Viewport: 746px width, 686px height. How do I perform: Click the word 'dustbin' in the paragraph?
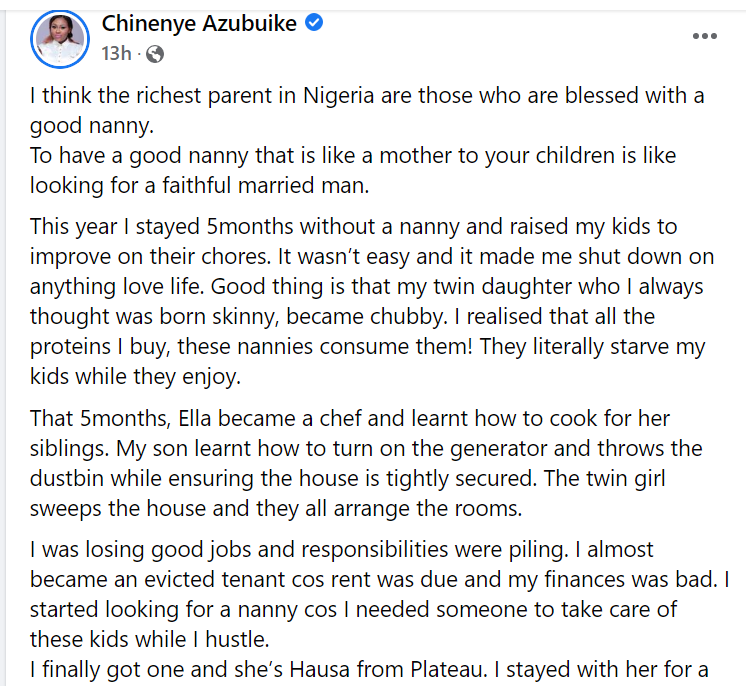(x=67, y=479)
